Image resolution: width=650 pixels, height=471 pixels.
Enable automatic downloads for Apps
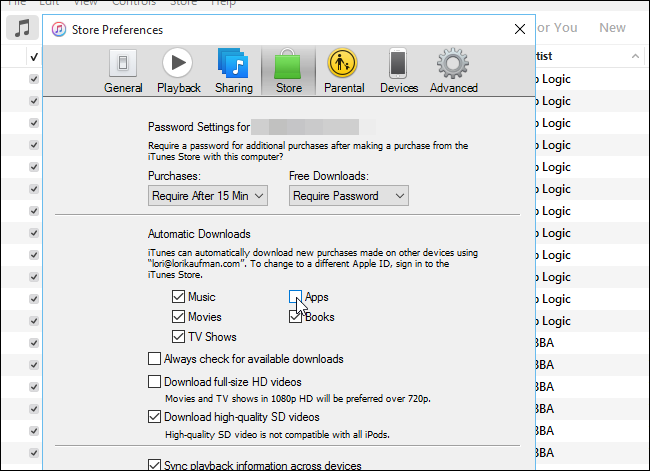tap(296, 297)
